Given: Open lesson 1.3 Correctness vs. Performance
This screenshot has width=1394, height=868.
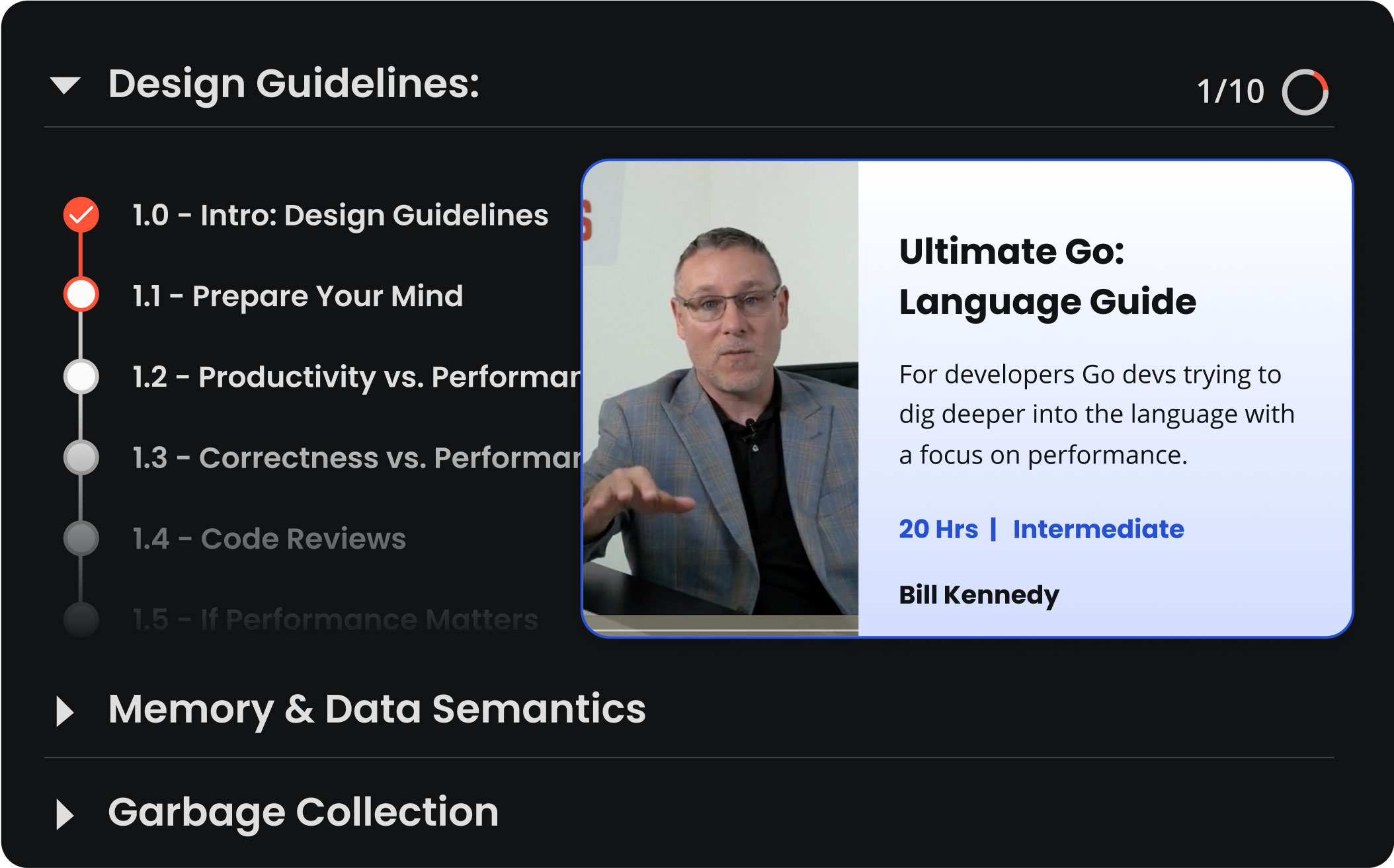Looking at the screenshot, I should [356, 457].
